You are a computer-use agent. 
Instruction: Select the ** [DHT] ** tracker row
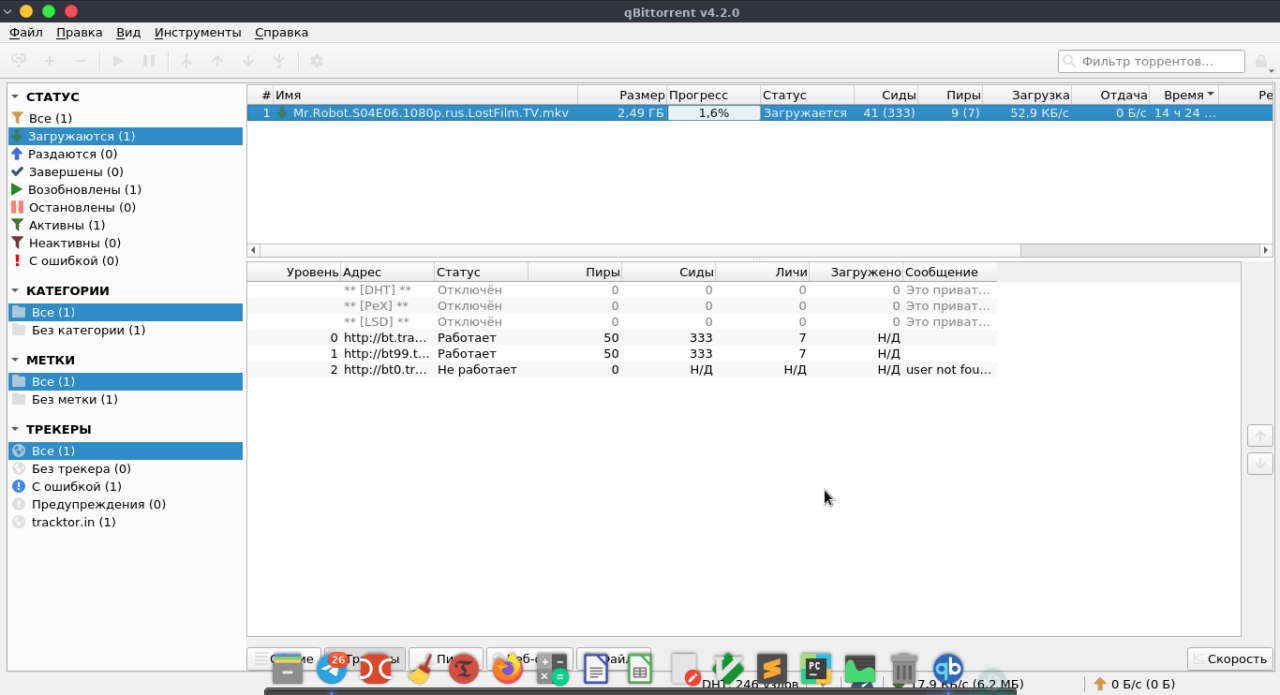tap(622, 290)
